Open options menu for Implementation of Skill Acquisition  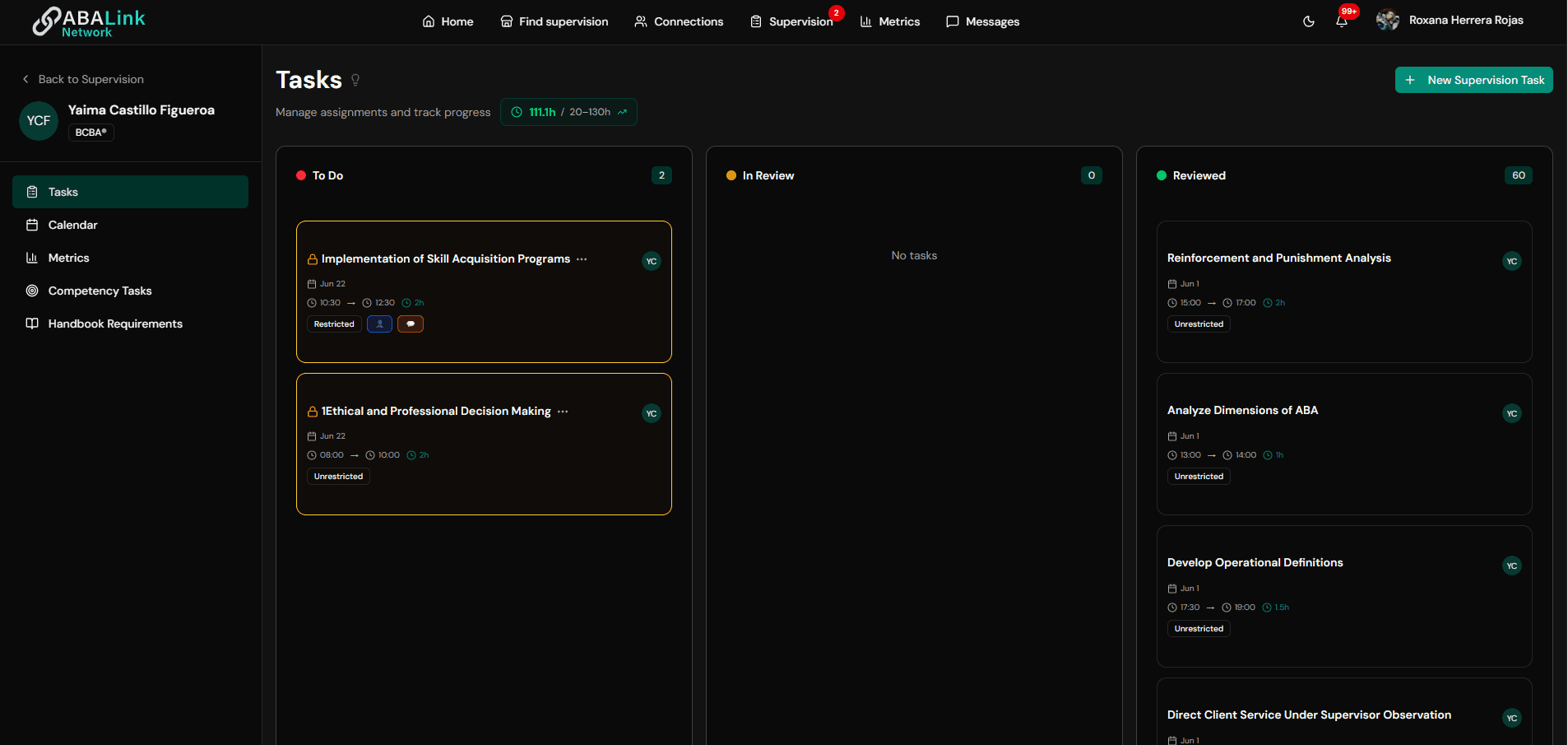coord(582,259)
